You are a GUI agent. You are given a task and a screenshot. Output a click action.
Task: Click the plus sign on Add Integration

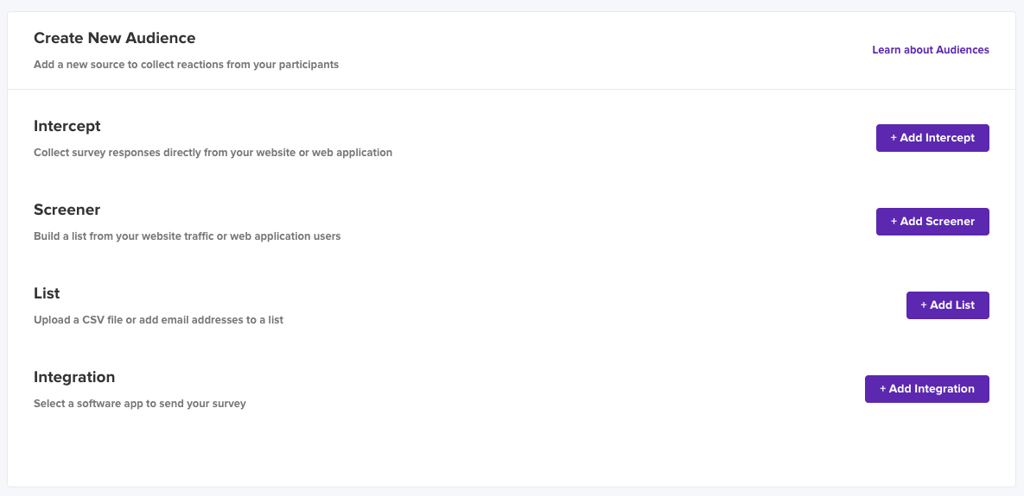[x=882, y=388]
